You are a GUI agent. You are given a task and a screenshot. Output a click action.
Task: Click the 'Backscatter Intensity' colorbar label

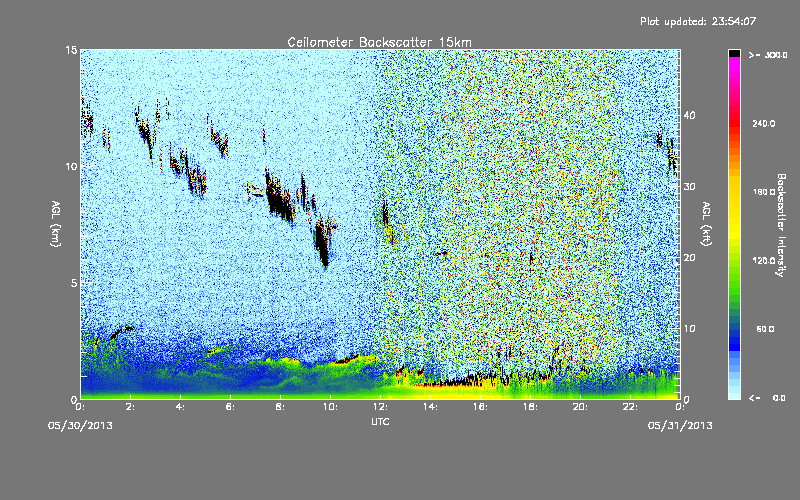[x=781, y=225]
